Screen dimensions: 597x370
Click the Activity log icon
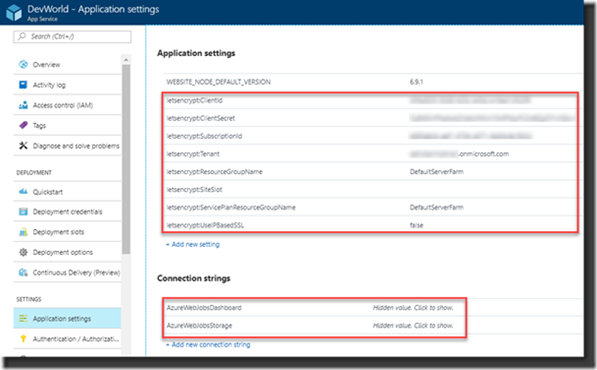pyautogui.click(x=23, y=85)
